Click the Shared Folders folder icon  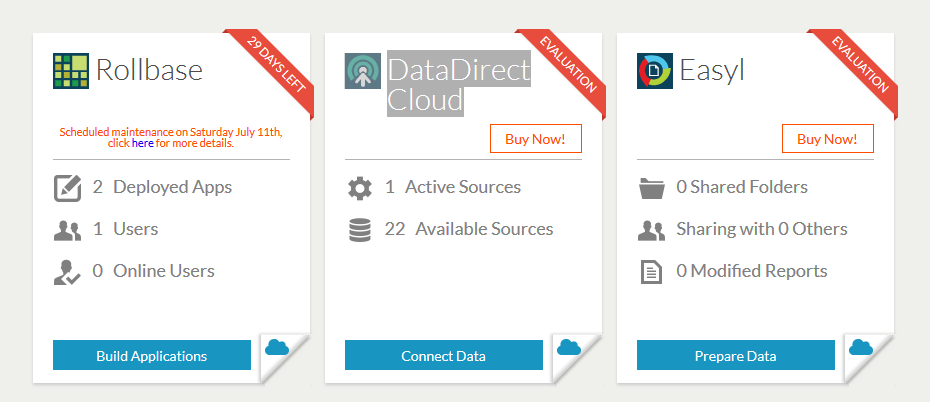pyautogui.click(x=651, y=187)
